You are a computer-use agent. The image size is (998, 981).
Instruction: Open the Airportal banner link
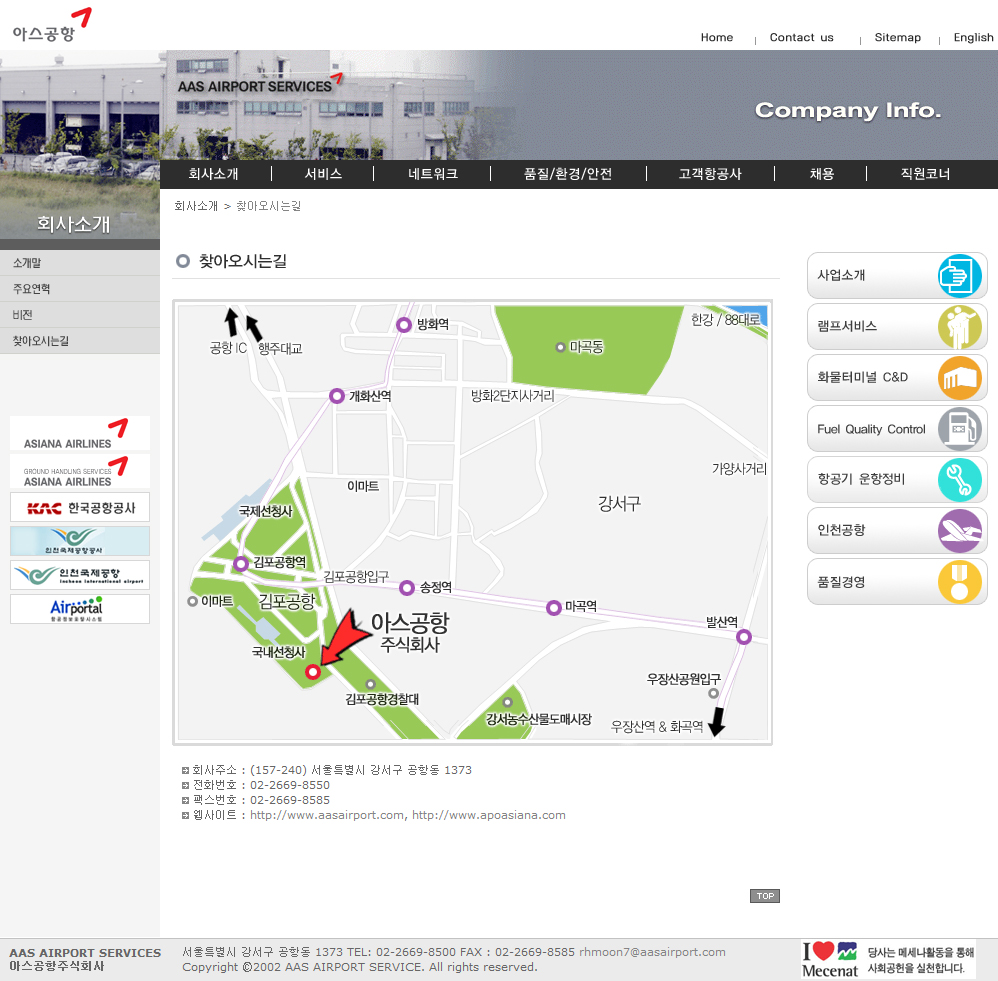80,609
